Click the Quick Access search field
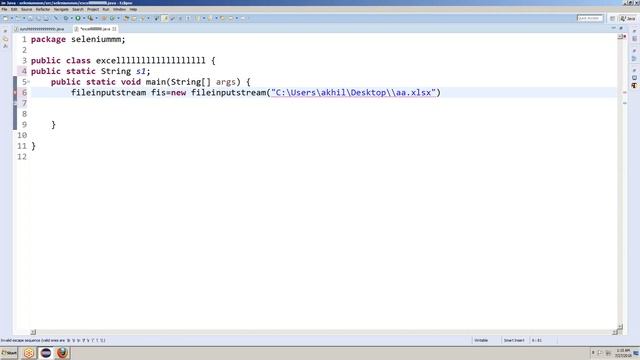 590,18
